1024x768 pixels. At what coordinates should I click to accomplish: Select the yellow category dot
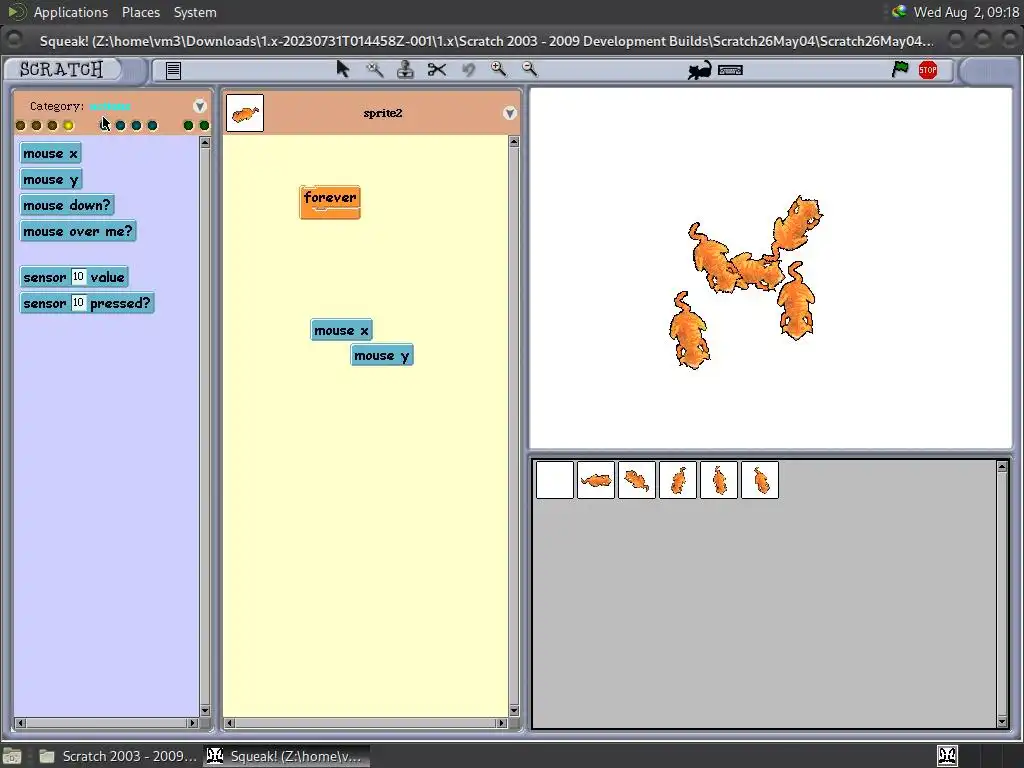68,125
